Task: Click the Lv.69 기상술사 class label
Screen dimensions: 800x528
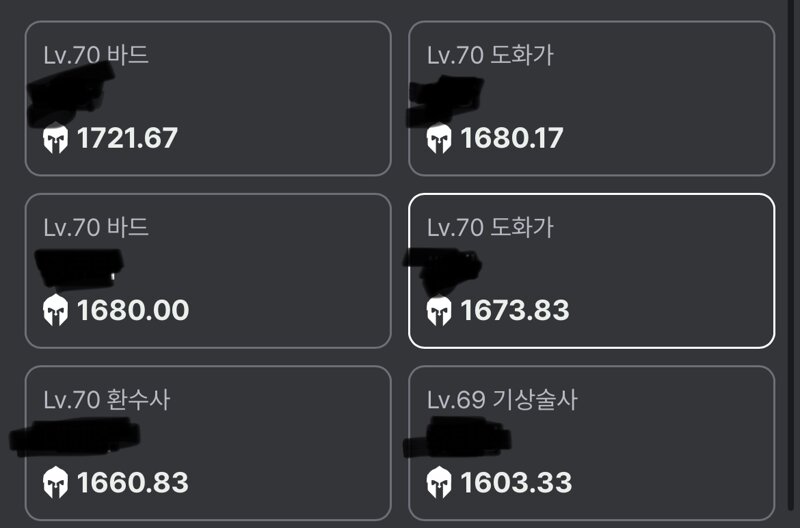Action: pos(502,399)
